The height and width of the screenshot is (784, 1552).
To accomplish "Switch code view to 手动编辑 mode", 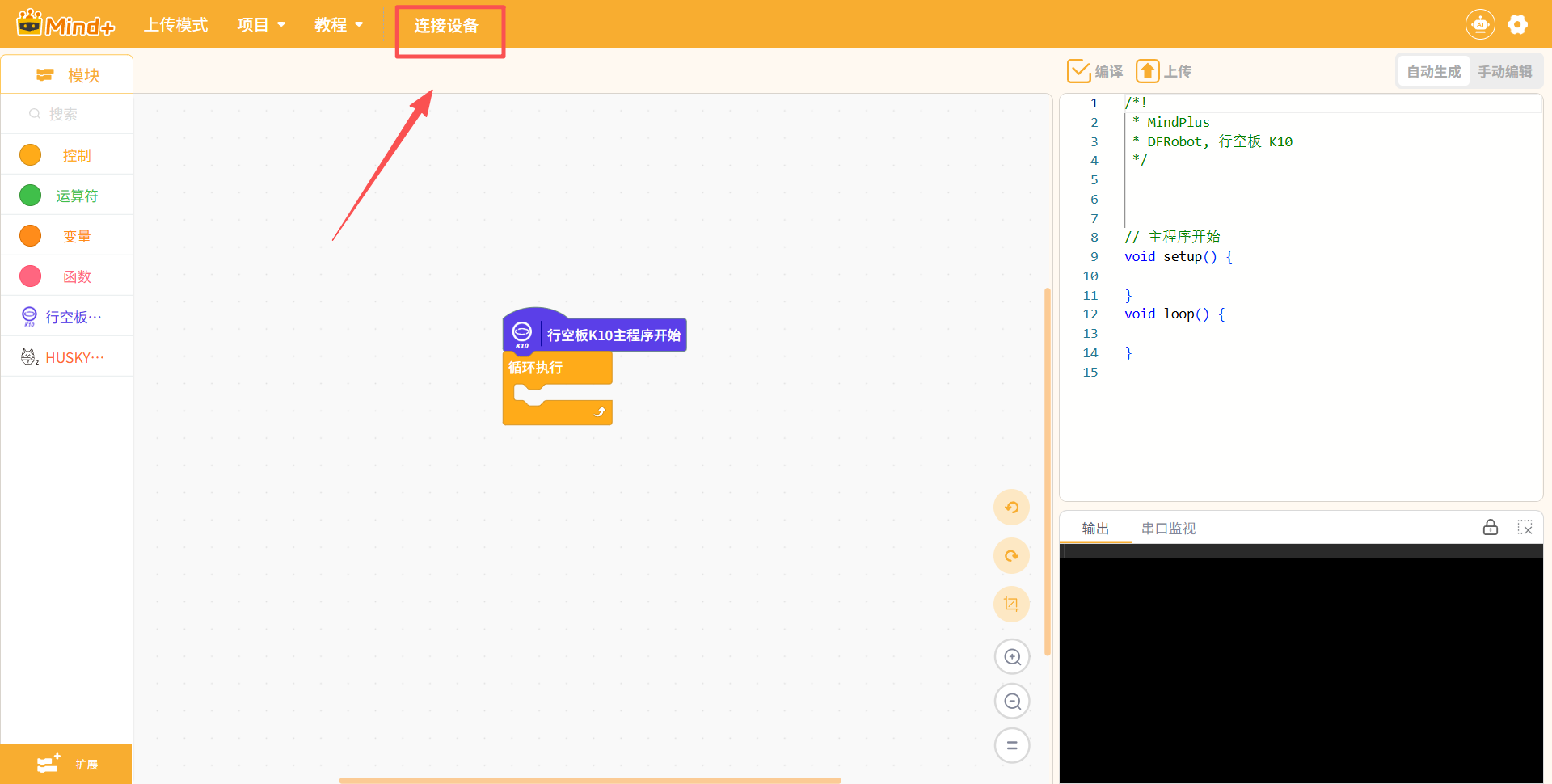I will coord(1504,72).
